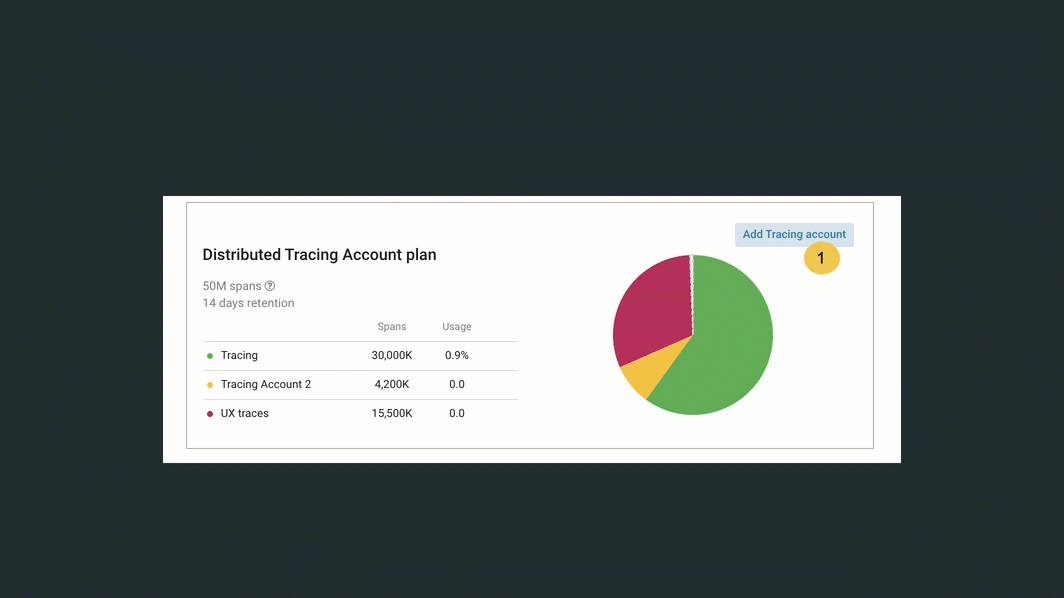This screenshot has width=1064, height=598.
Task: Select the maroon UX traces pie slice
Action: pos(655,300)
